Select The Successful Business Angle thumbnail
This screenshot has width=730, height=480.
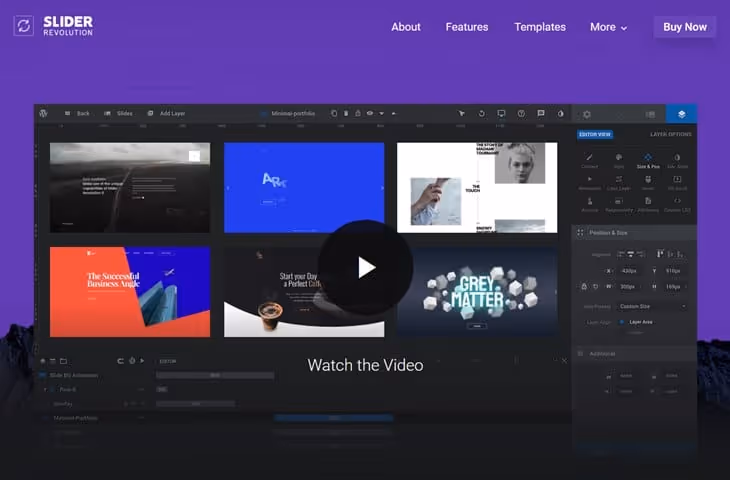point(130,292)
